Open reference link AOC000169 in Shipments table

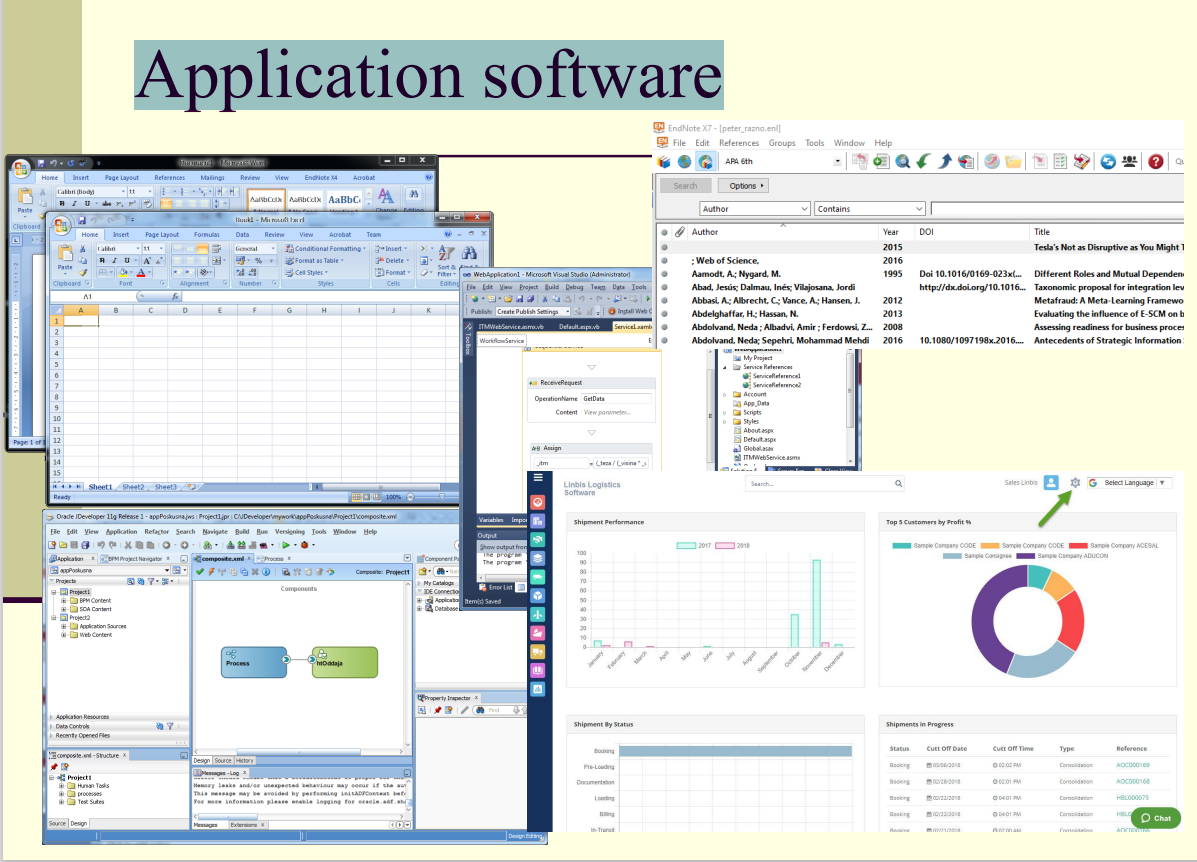click(1133, 765)
